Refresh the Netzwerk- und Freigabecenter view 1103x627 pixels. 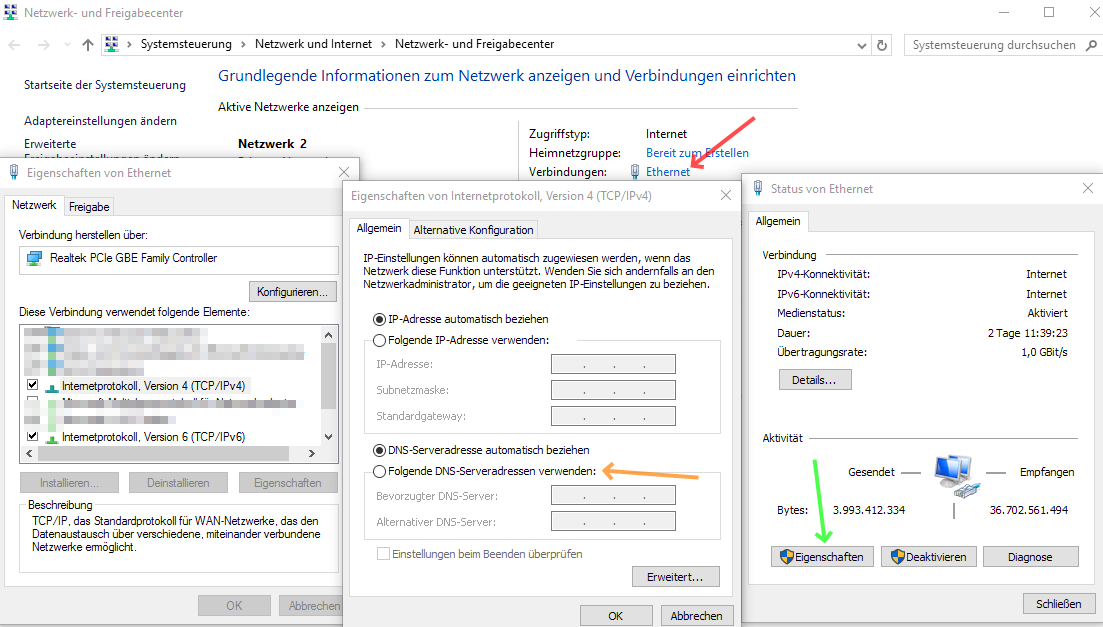tap(881, 45)
